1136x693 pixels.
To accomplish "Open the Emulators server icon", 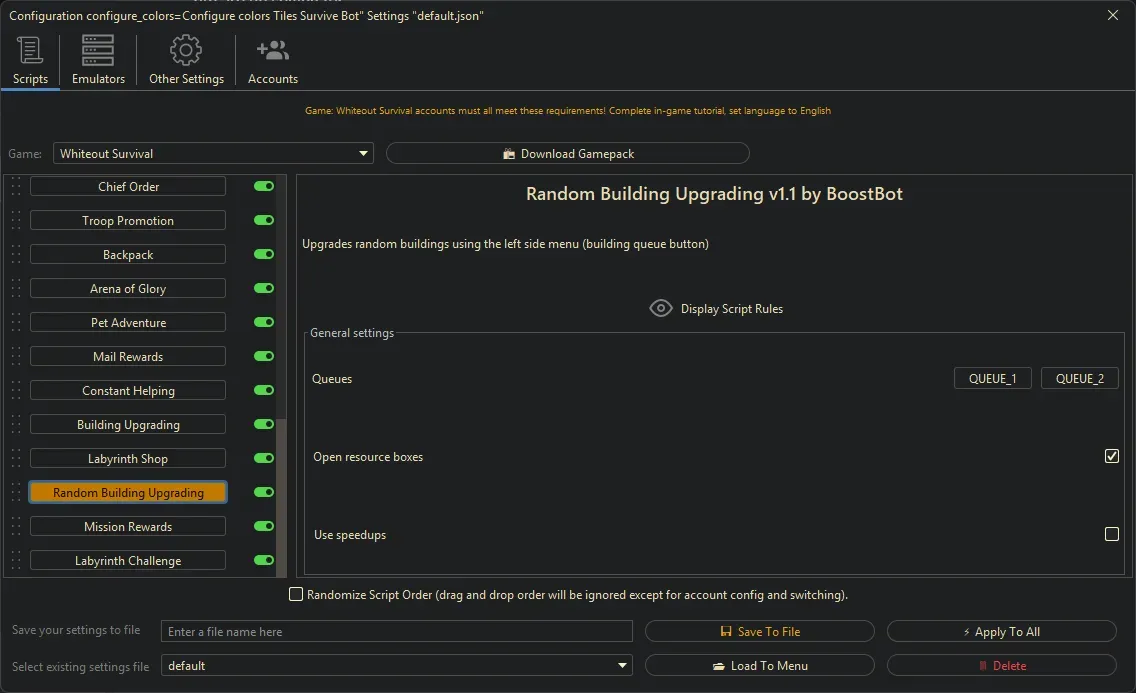I will [x=98, y=50].
